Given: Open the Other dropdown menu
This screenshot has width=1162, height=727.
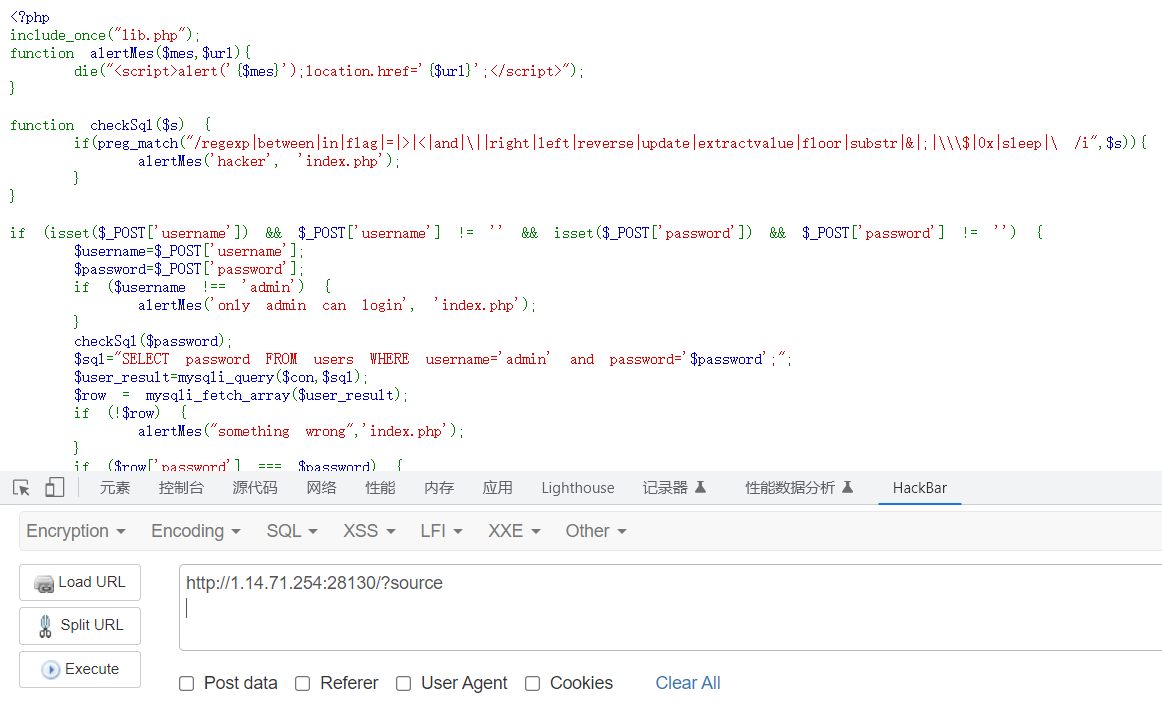Looking at the screenshot, I should pyautogui.click(x=596, y=531).
